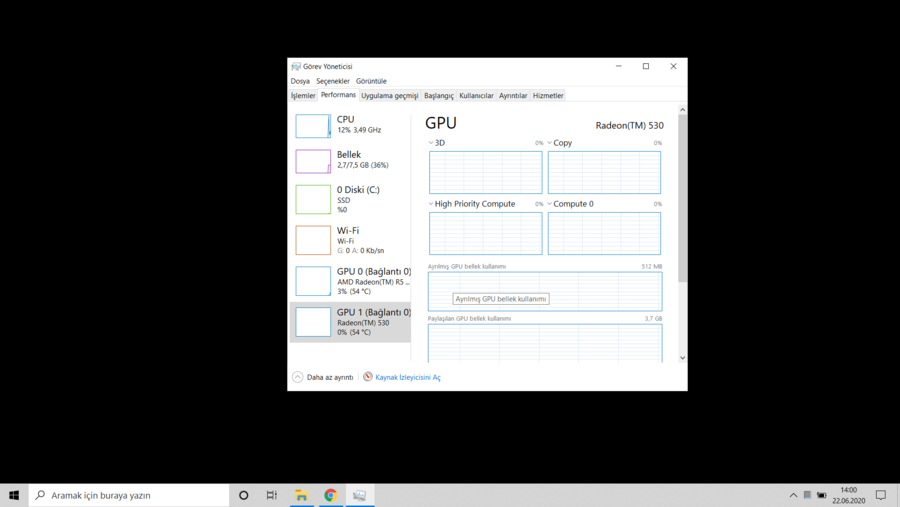Open the Seçenekler menu
Viewport: 900px width, 507px height.
point(333,81)
